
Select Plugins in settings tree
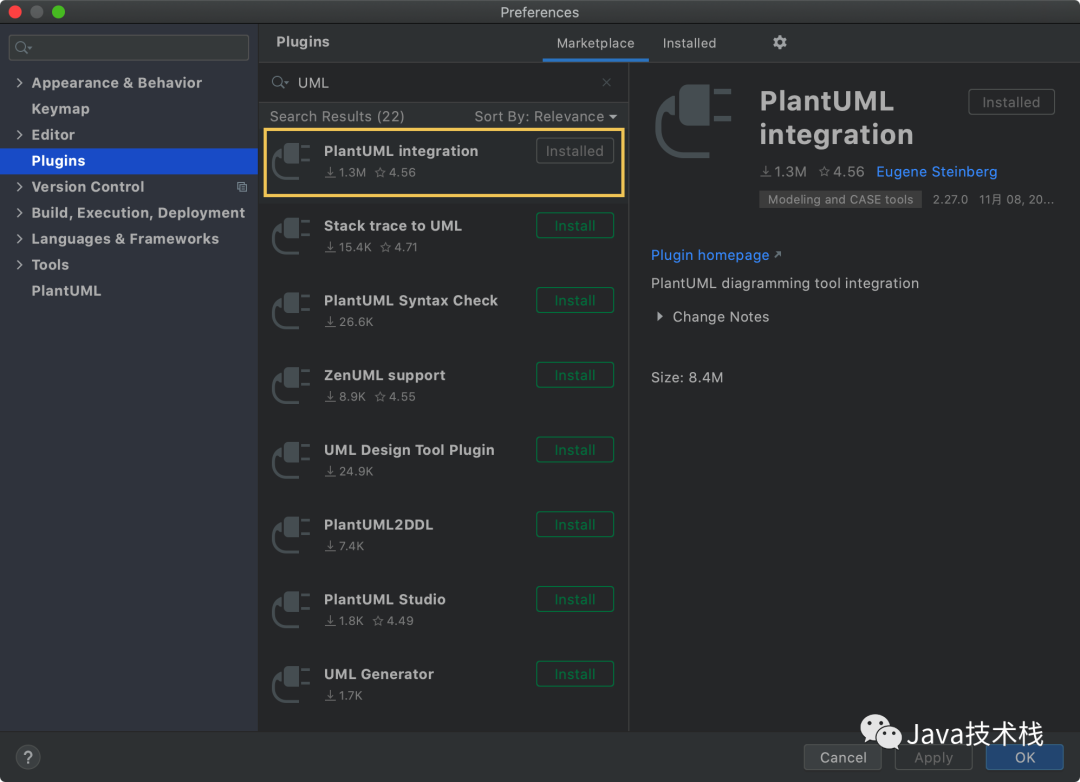[129, 161]
